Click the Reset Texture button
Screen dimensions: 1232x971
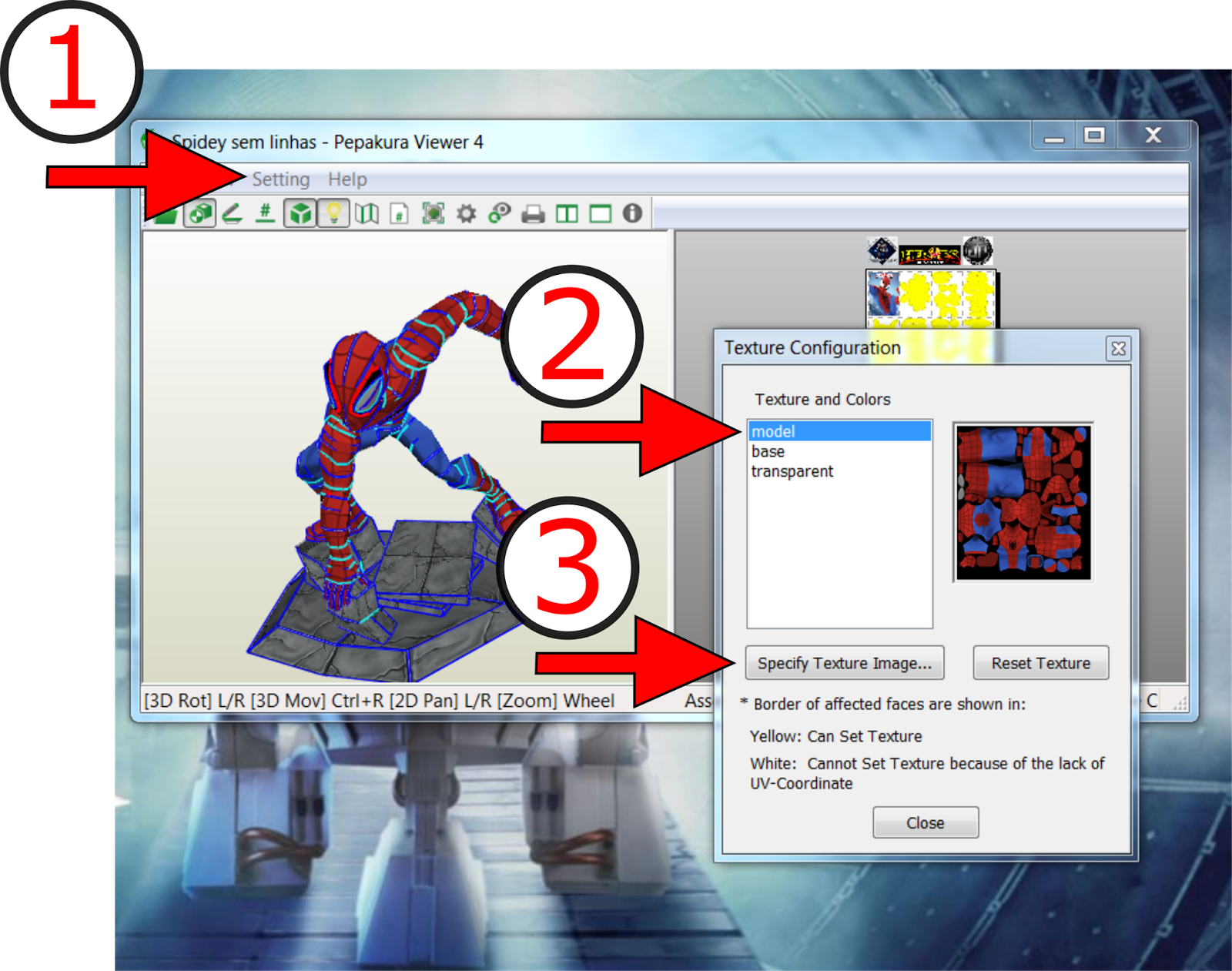tap(1041, 663)
